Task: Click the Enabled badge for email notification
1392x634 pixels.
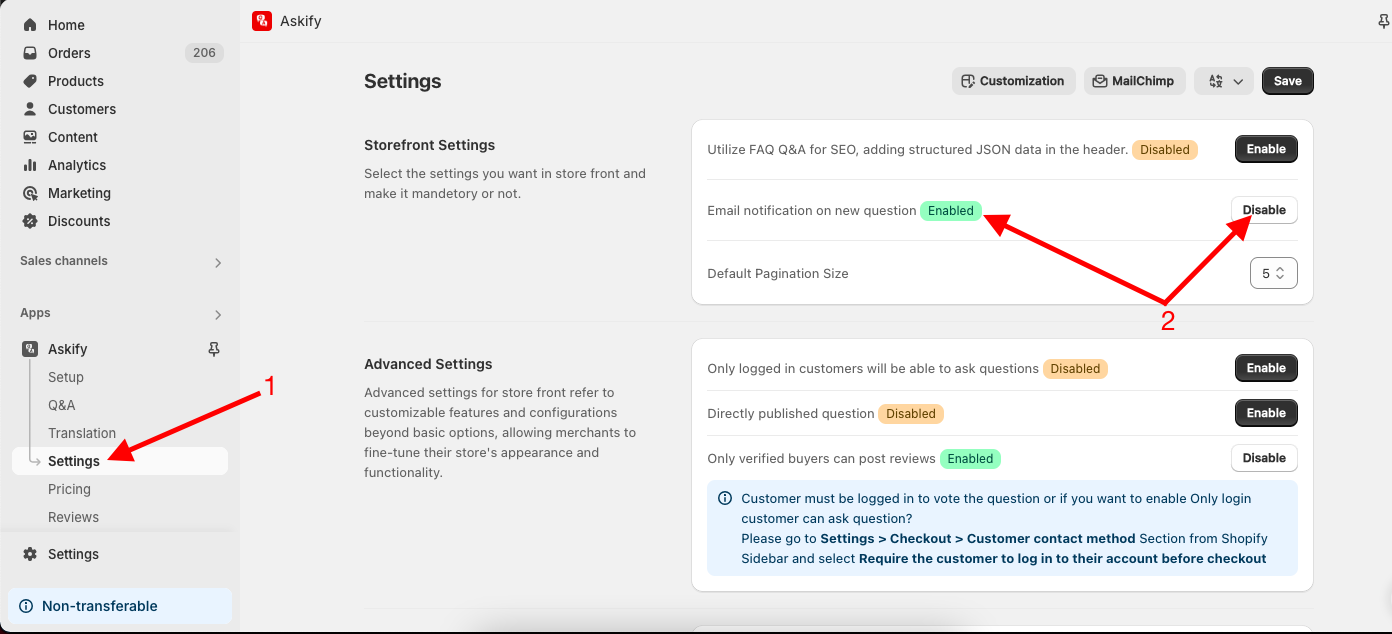Action: tap(951, 211)
